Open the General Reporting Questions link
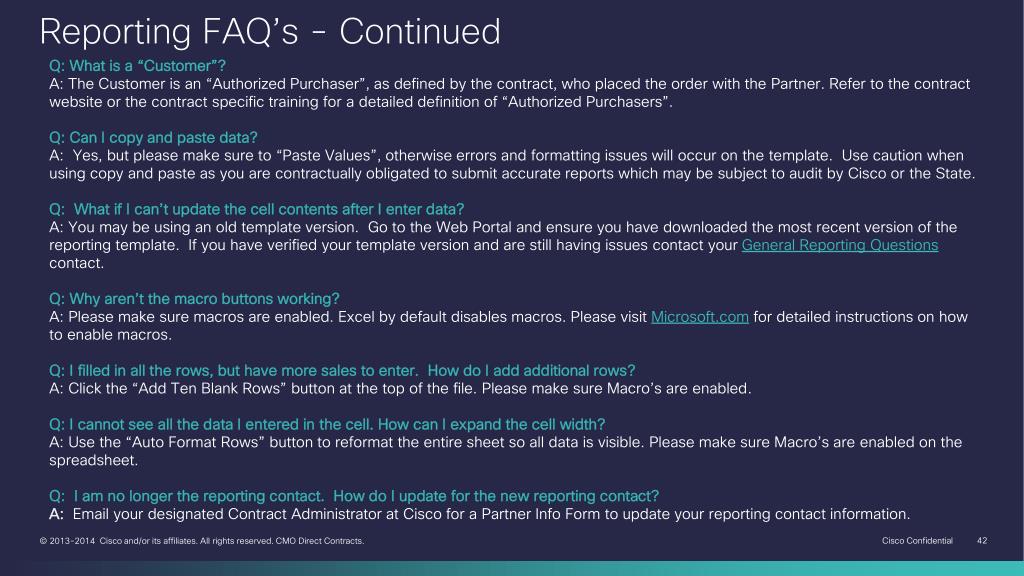Screen dimensions: 1024x576 (839, 246)
